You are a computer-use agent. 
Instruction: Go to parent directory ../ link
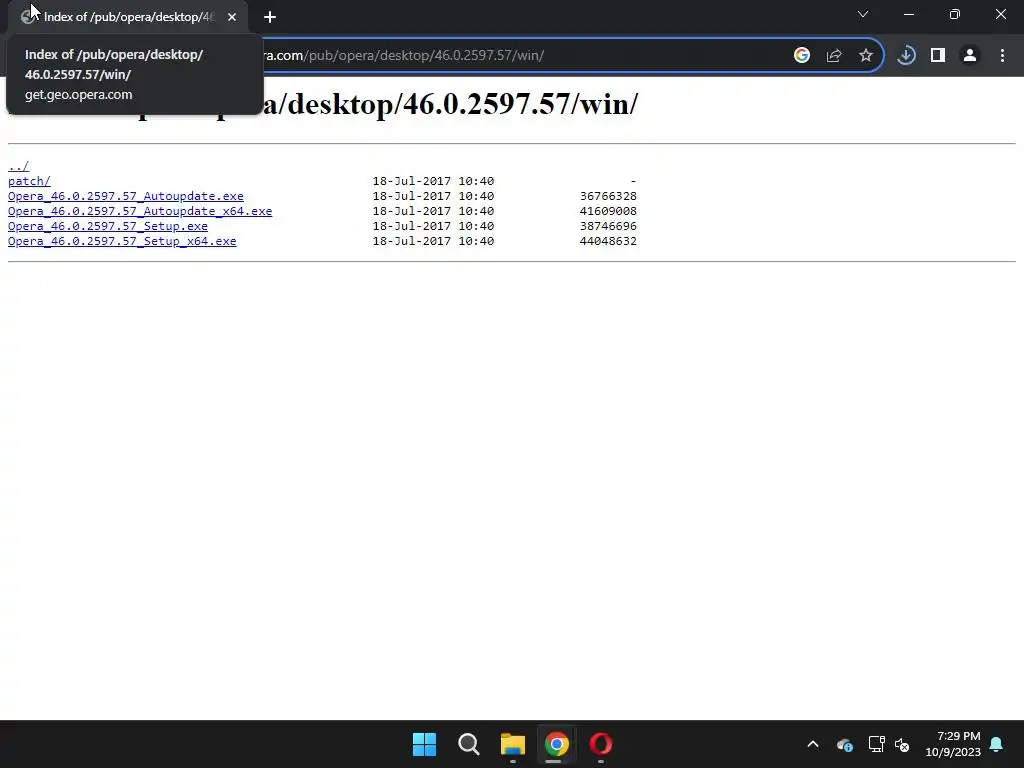click(18, 166)
